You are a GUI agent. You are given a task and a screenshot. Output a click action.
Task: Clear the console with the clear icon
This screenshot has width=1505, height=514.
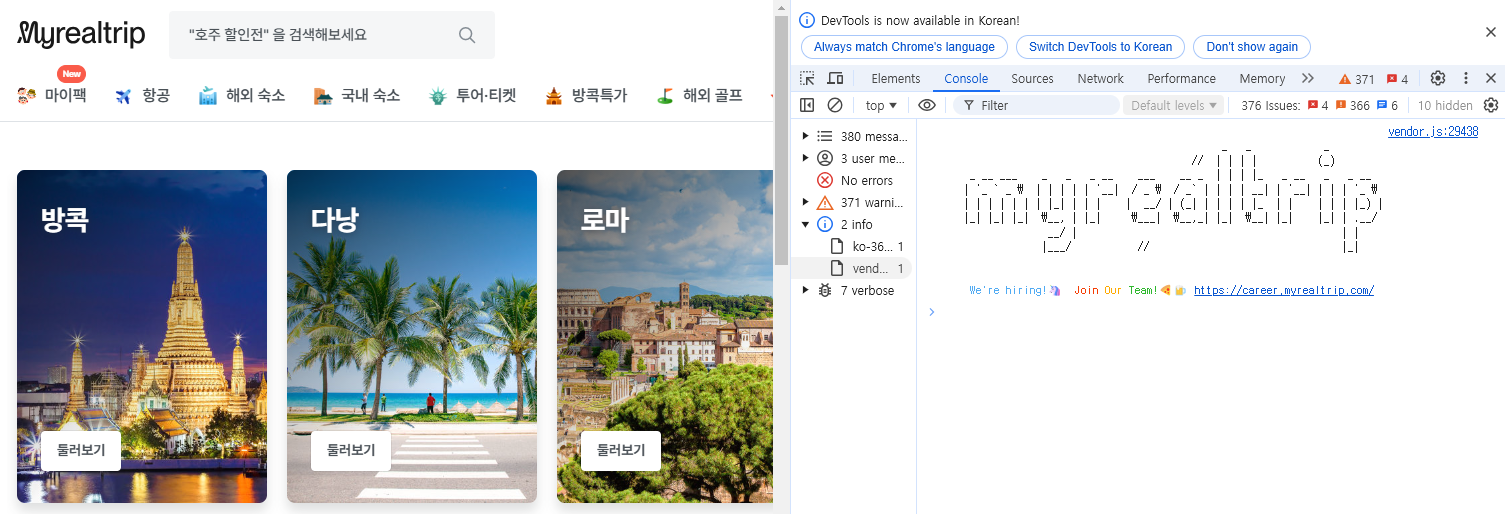tap(835, 105)
